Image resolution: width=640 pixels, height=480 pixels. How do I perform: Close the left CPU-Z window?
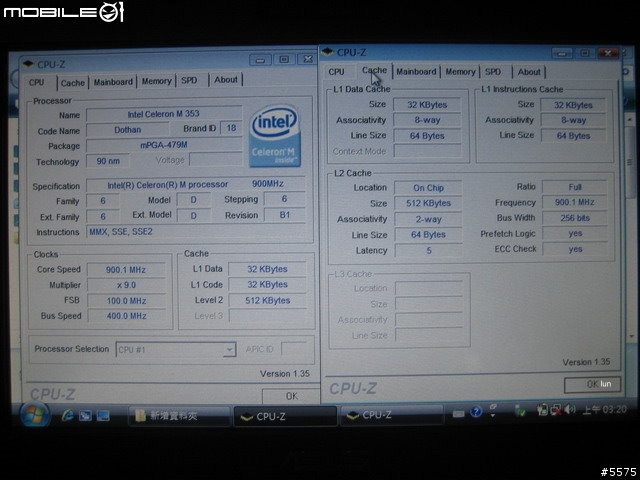[307, 59]
